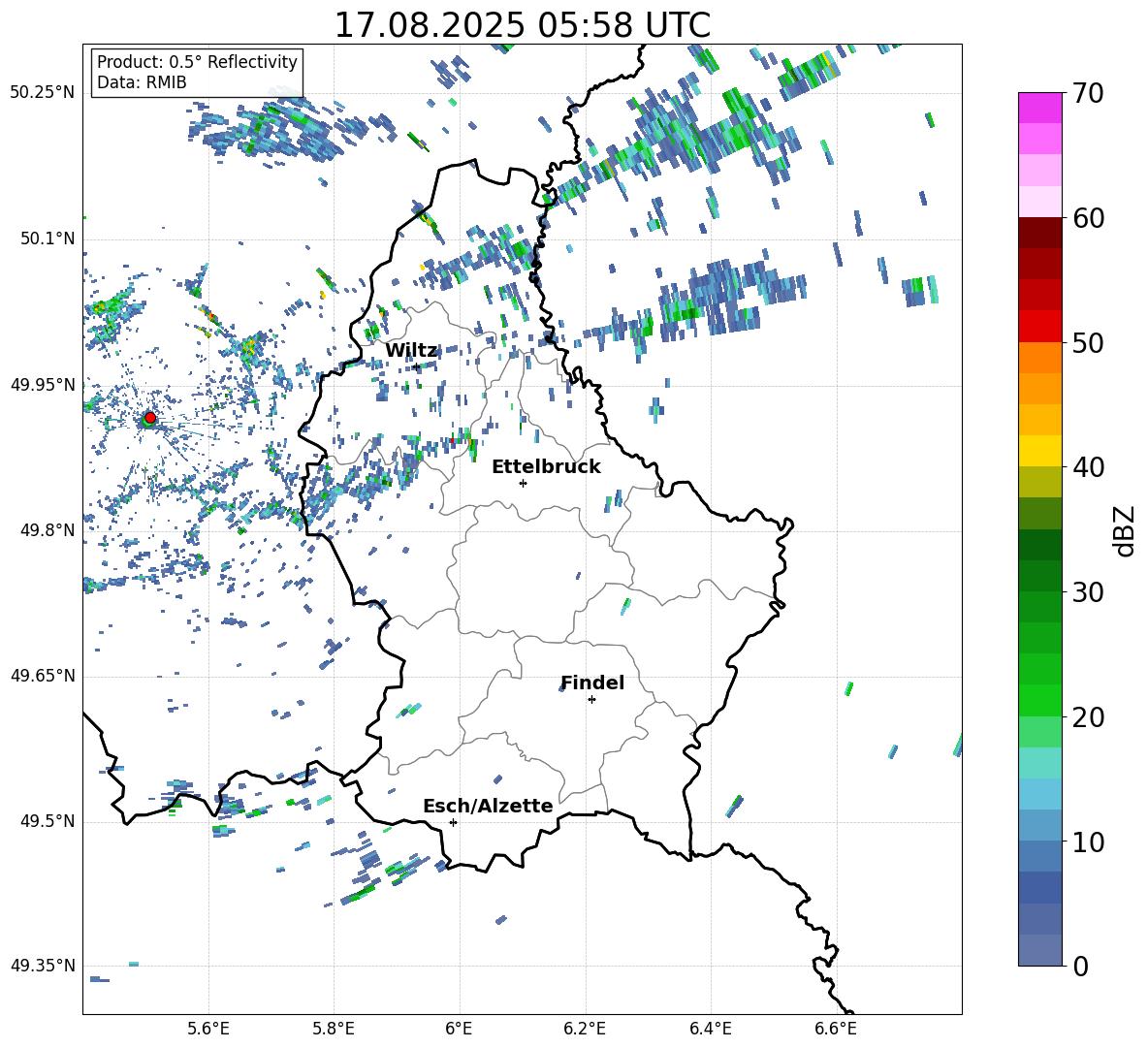Click the 70 value on the colorbar
The height and width of the screenshot is (1048, 1148).
coord(1088,93)
